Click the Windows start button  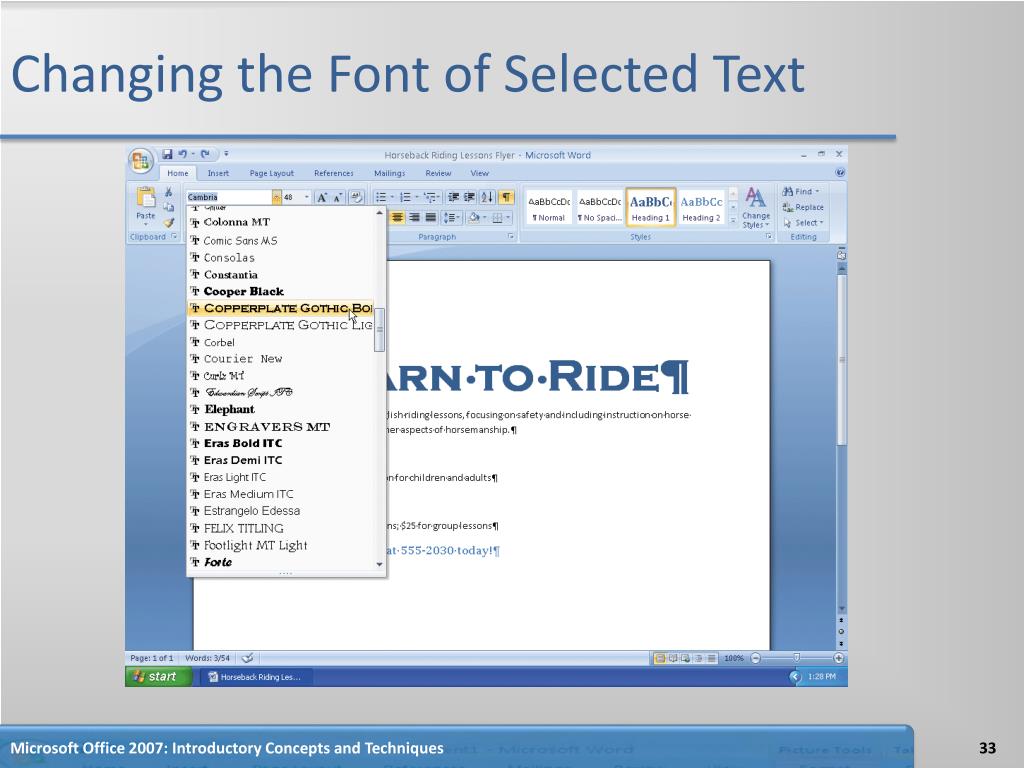[159, 677]
